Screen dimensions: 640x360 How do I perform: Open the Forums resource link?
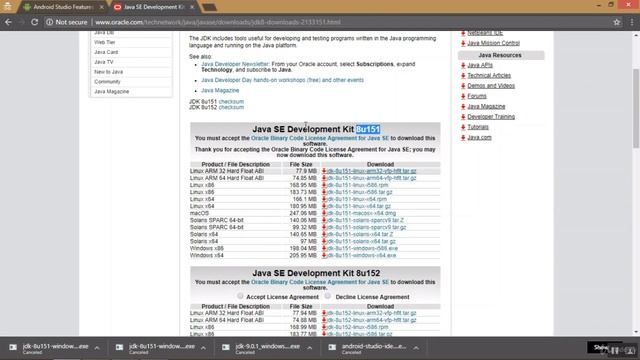477,96
